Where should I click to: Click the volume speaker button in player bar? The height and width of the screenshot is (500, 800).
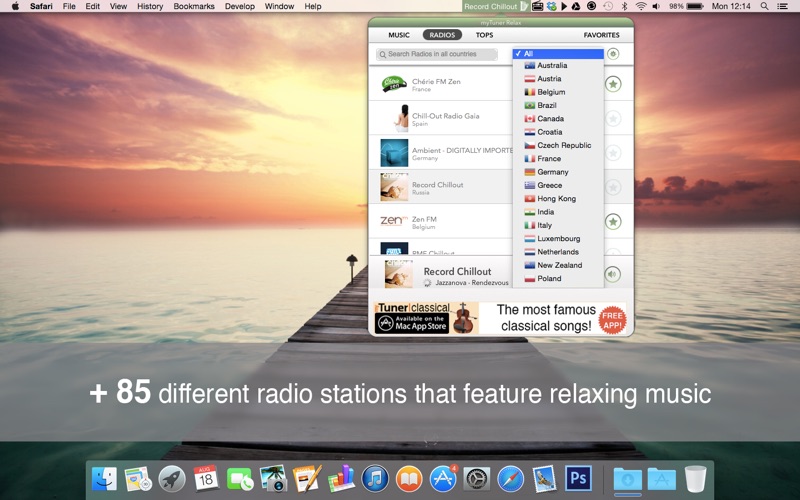tap(613, 274)
